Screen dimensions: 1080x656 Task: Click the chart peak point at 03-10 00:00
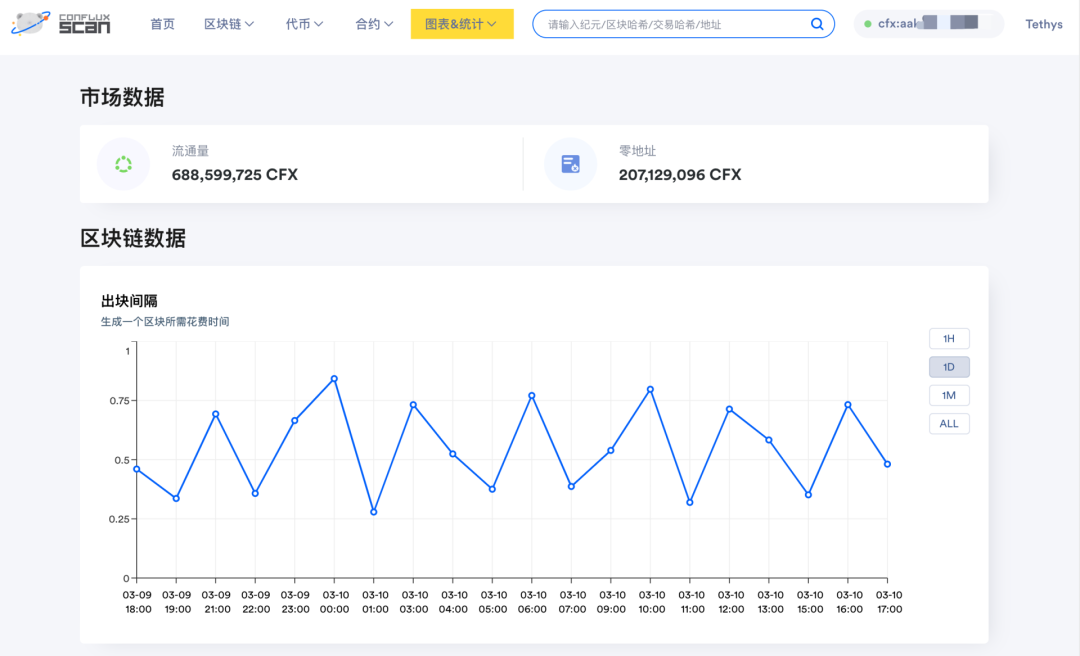point(334,379)
